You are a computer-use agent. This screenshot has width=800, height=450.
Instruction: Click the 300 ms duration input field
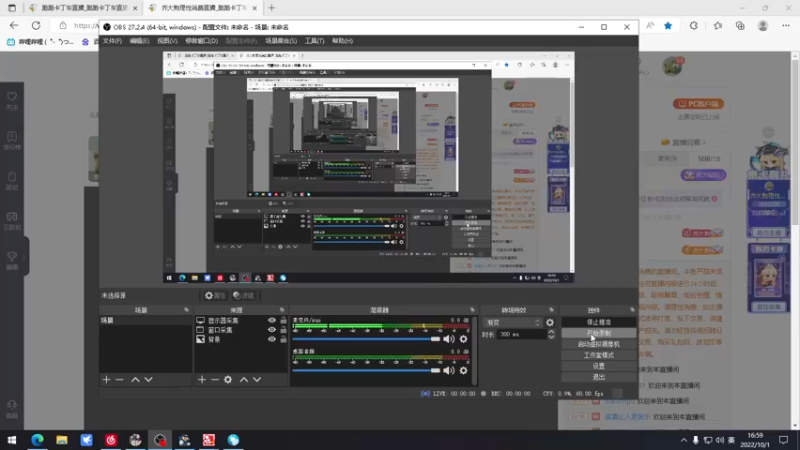point(521,334)
